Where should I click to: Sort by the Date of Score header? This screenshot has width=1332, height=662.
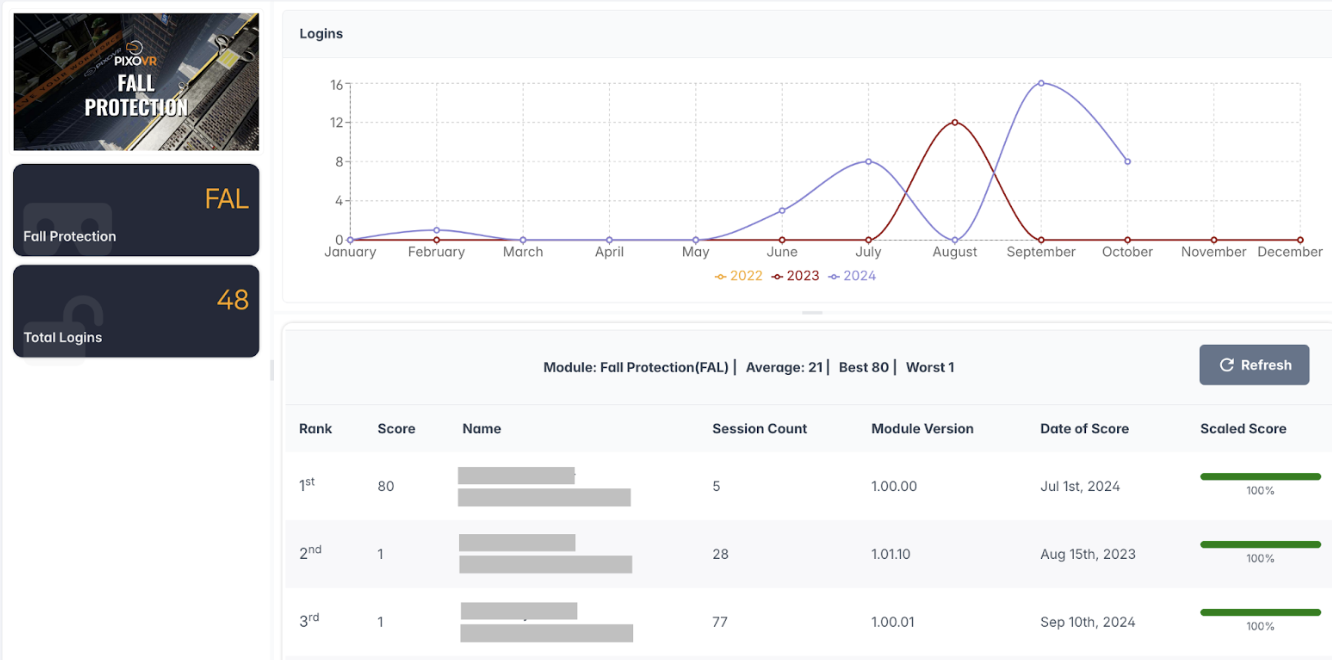(1084, 429)
